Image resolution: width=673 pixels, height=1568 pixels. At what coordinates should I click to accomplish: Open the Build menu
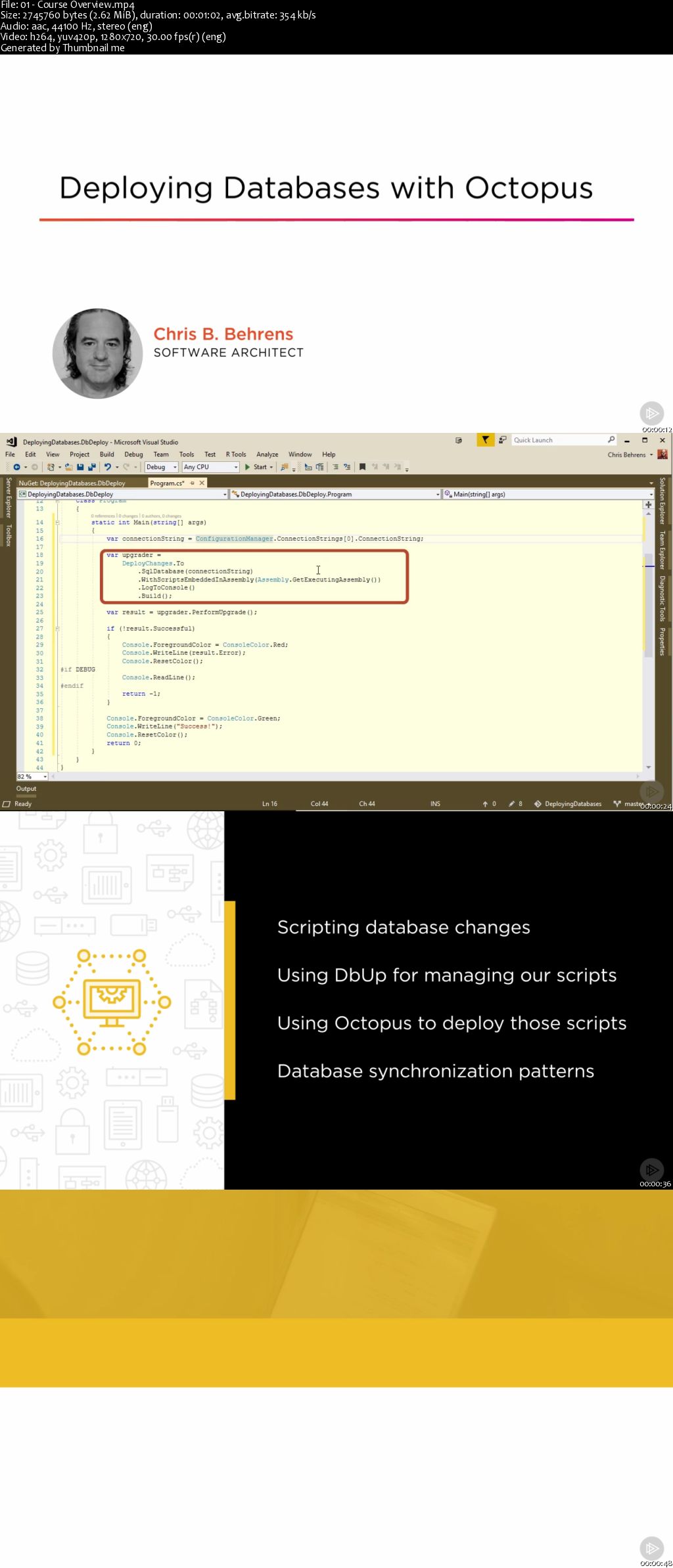[x=107, y=454]
